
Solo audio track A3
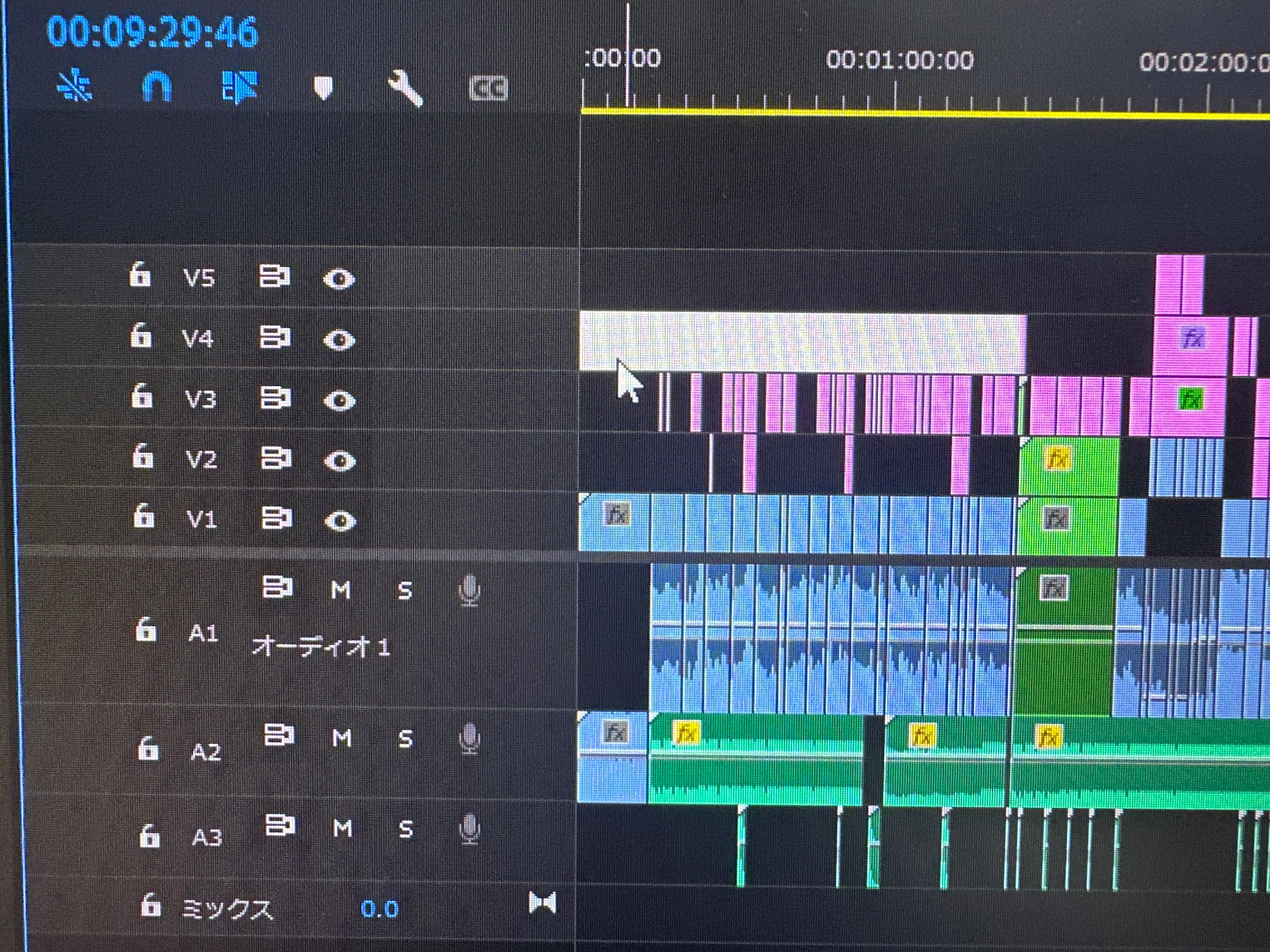[x=405, y=829]
